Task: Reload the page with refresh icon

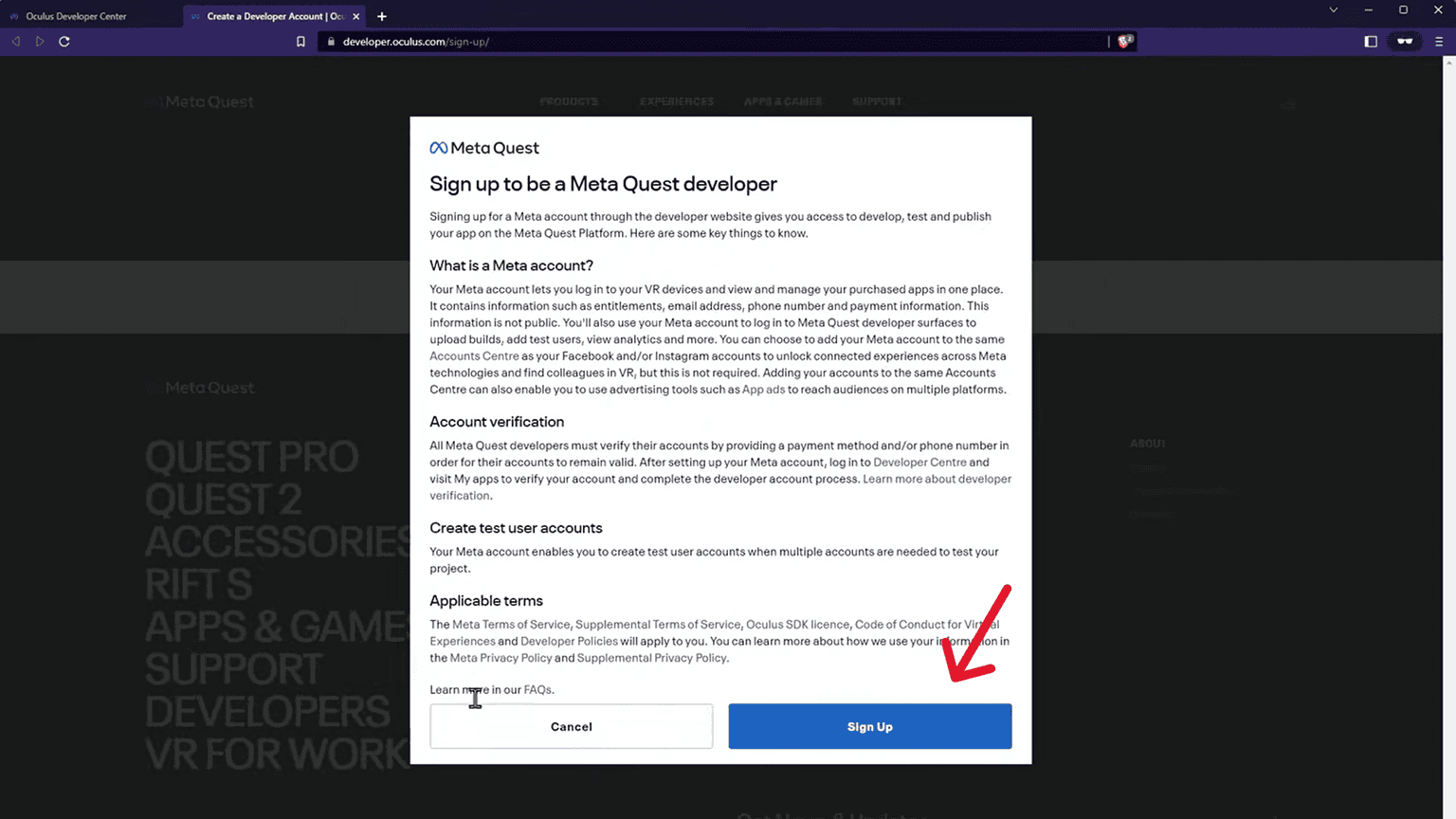Action: [x=64, y=42]
